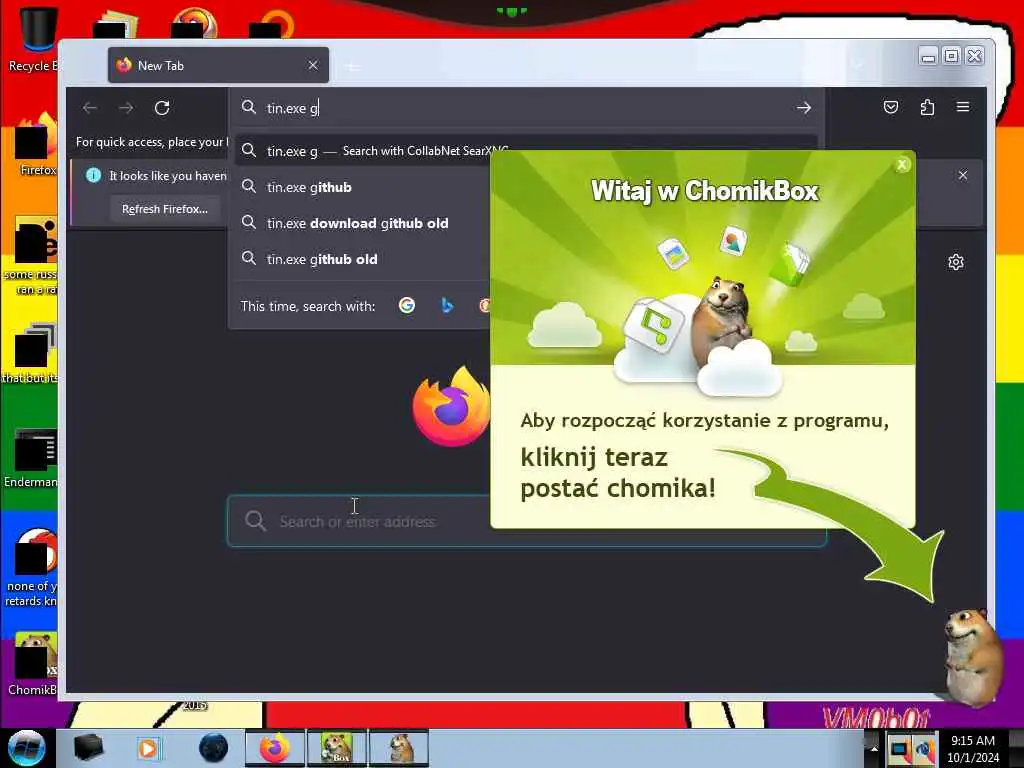Screen dimensions: 1024x768
Task: Open the ChomikBox desktop shortcut
Action: (x=34, y=663)
